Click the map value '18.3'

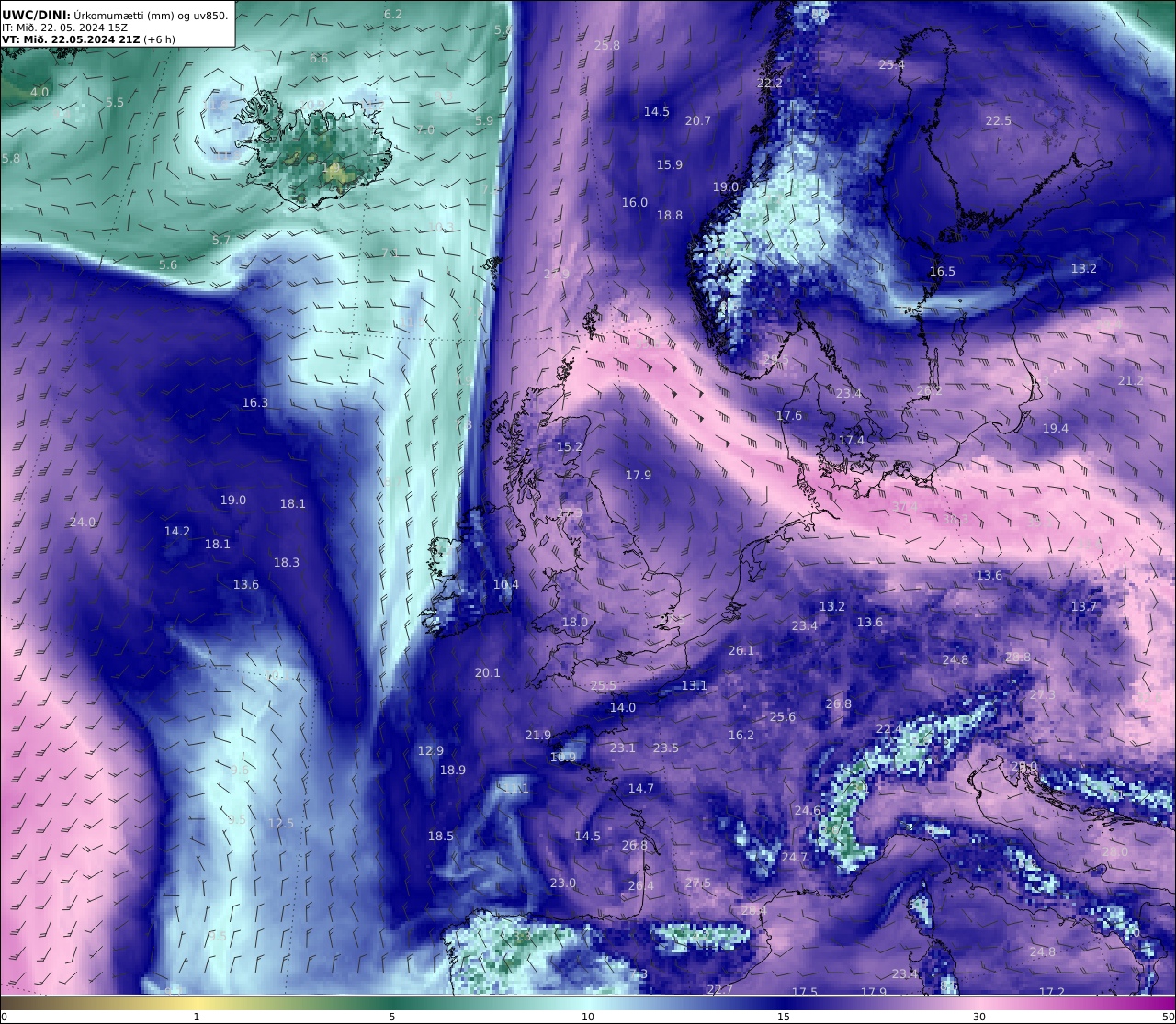(x=287, y=562)
